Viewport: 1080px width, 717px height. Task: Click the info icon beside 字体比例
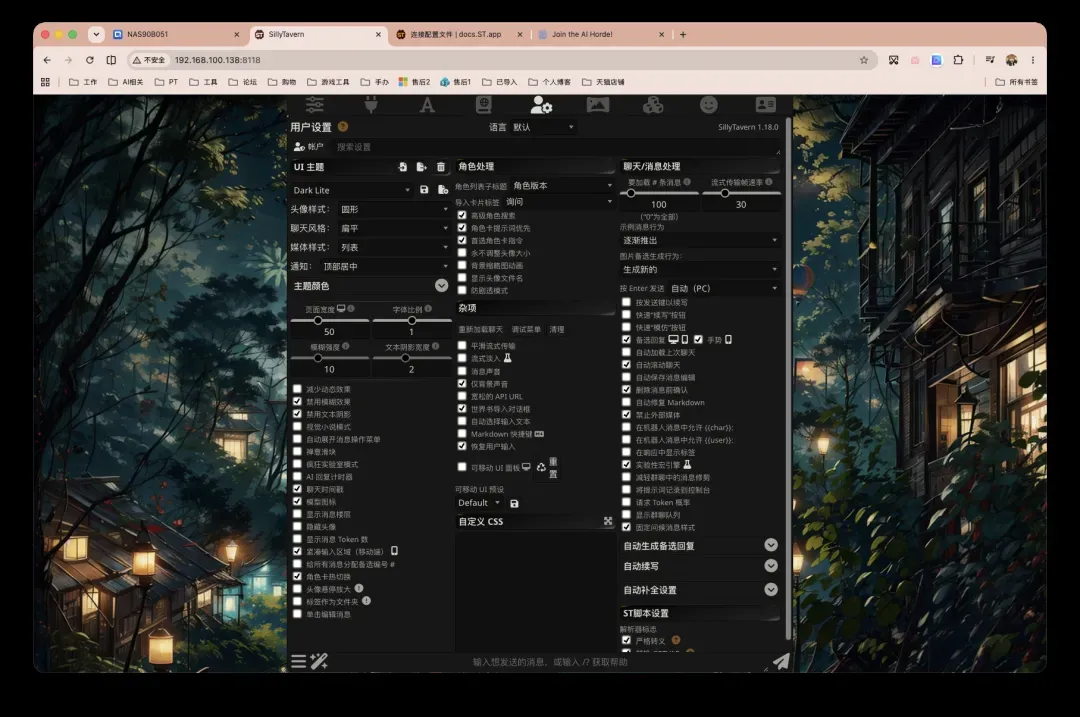click(x=428, y=309)
